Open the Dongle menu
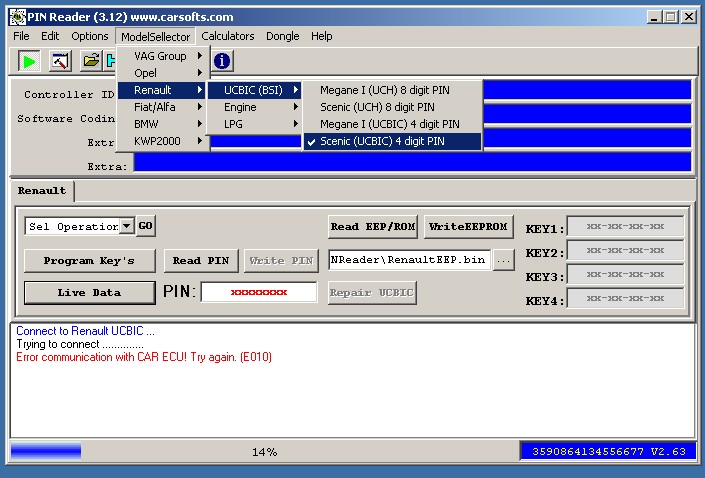 282,36
